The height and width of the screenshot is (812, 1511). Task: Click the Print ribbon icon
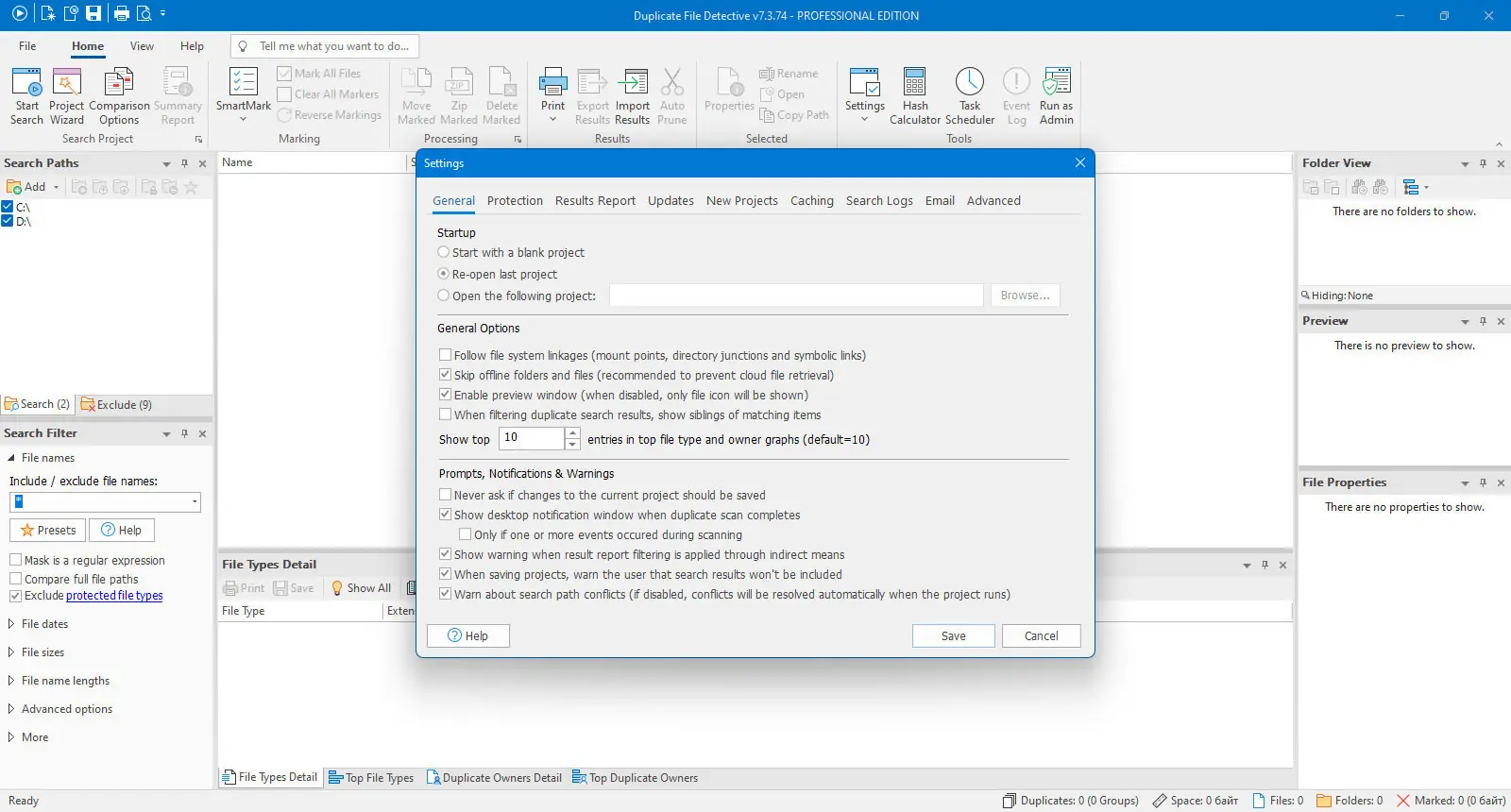click(552, 96)
